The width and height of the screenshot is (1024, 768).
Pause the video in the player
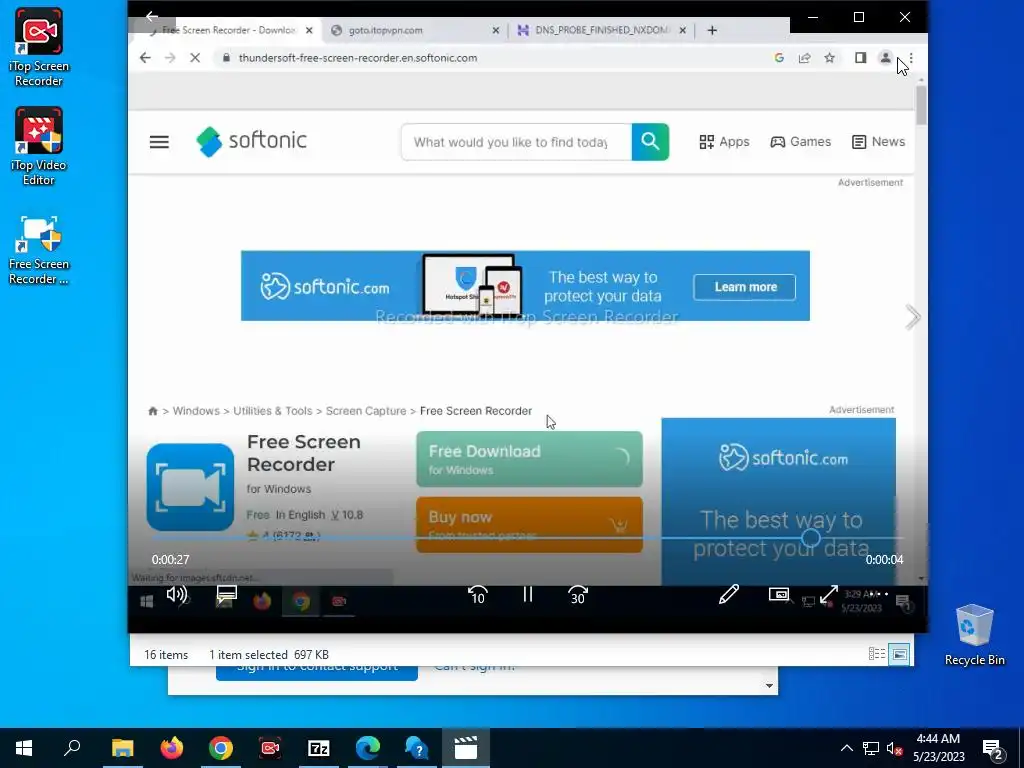coord(528,594)
